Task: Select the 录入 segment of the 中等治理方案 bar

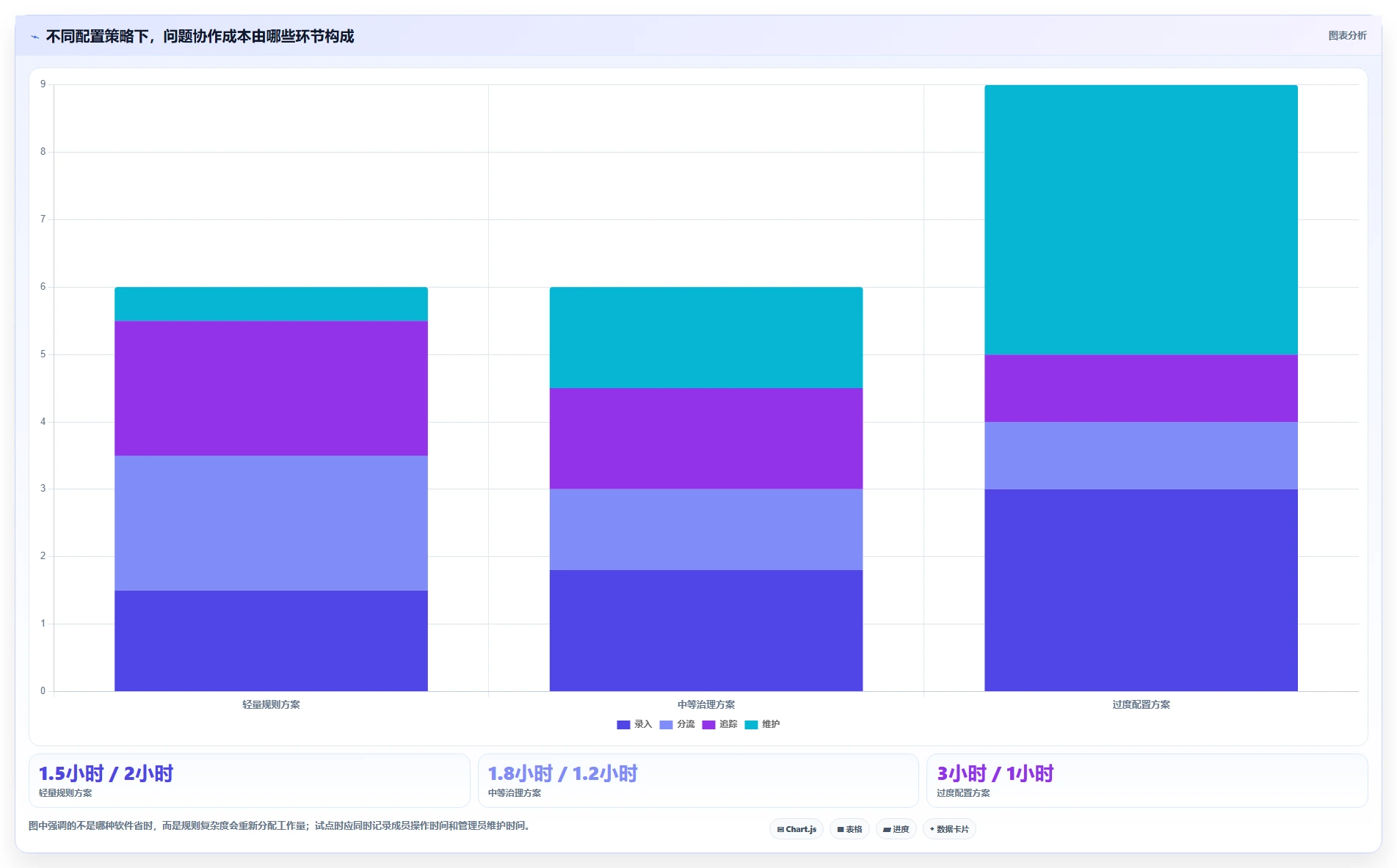Action: pos(706,630)
